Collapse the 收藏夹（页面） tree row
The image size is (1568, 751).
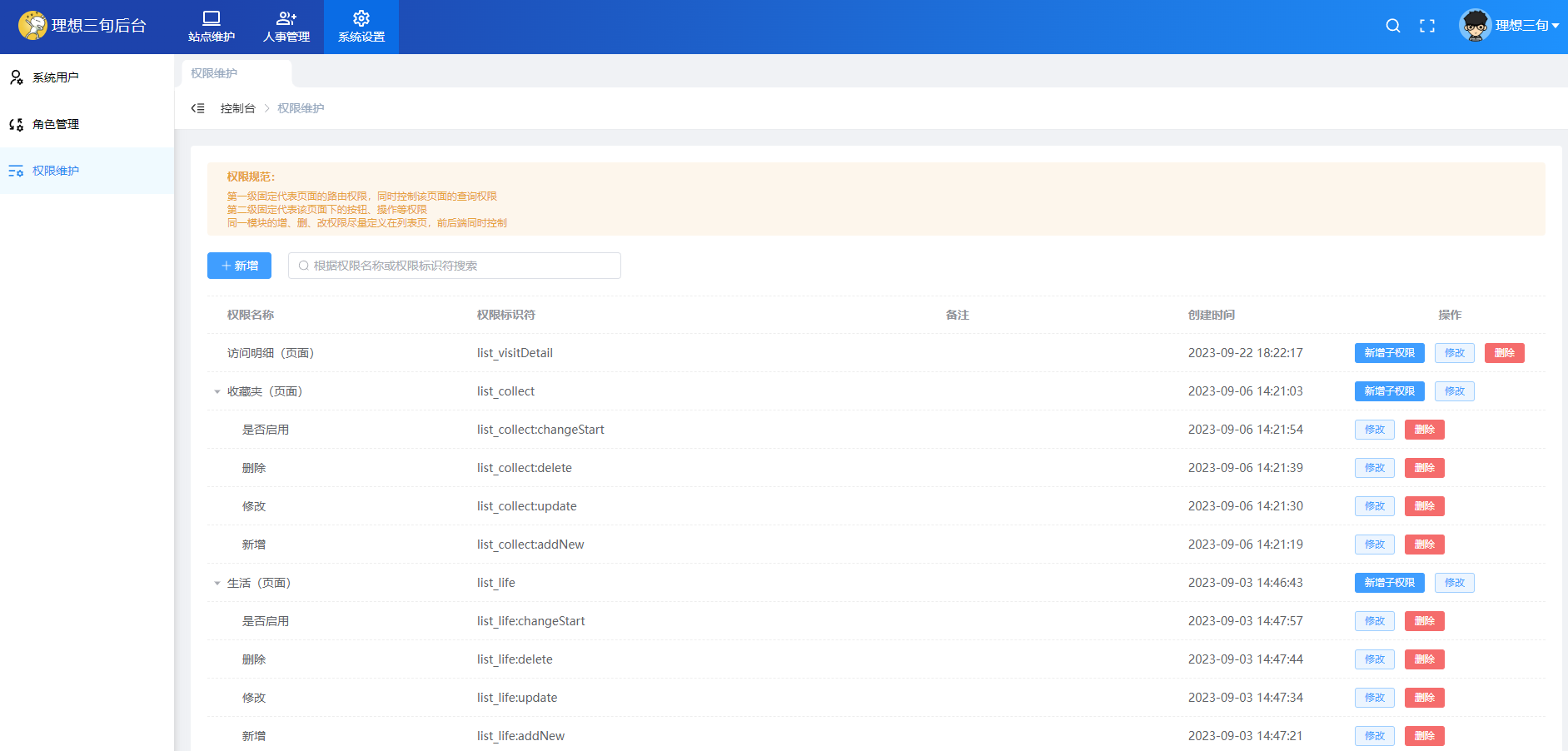(217, 391)
